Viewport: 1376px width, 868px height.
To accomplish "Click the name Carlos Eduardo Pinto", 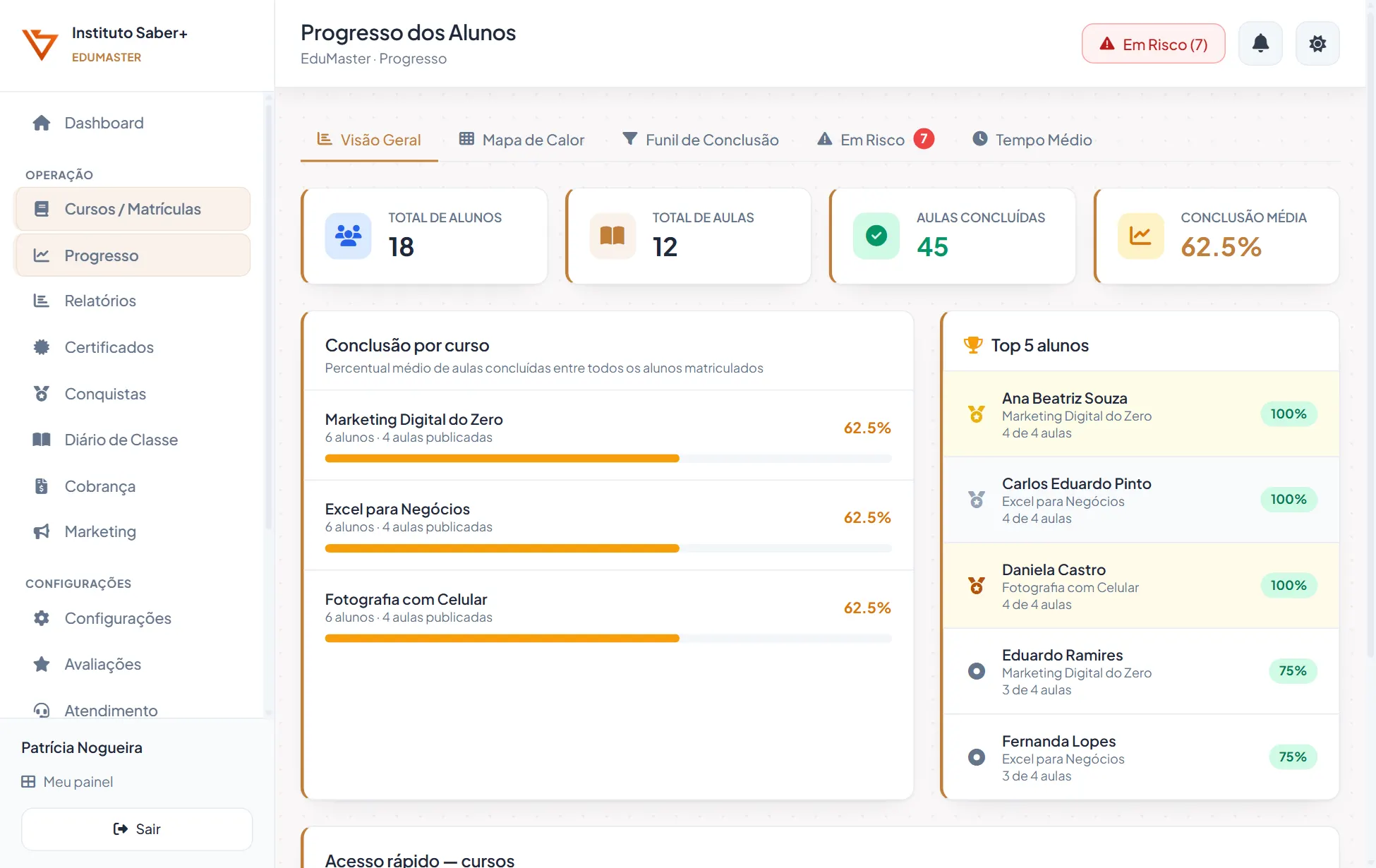I will [x=1077, y=483].
